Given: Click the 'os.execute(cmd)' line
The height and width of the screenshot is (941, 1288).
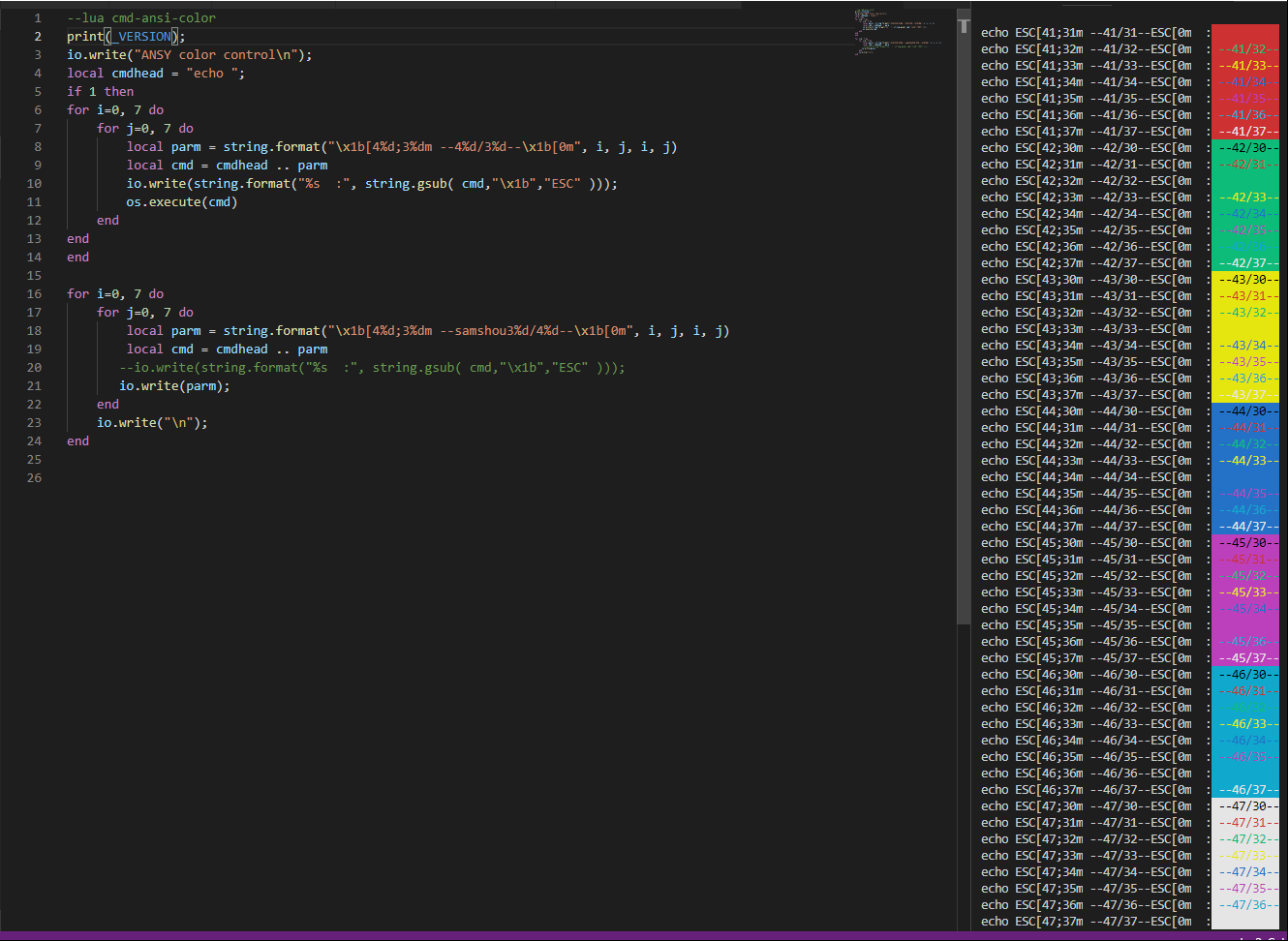Looking at the screenshot, I should tap(182, 202).
